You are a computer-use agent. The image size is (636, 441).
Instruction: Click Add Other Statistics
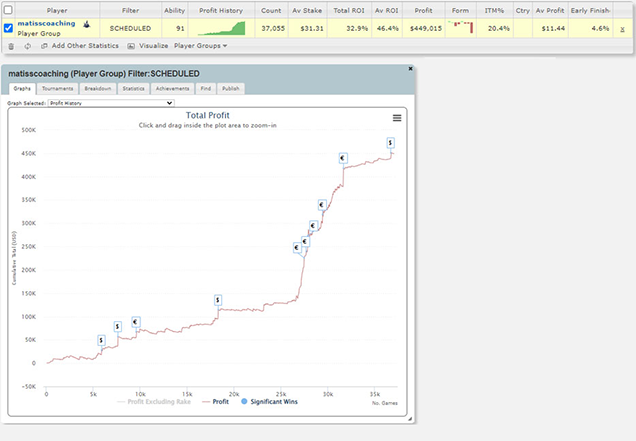[x=85, y=46]
